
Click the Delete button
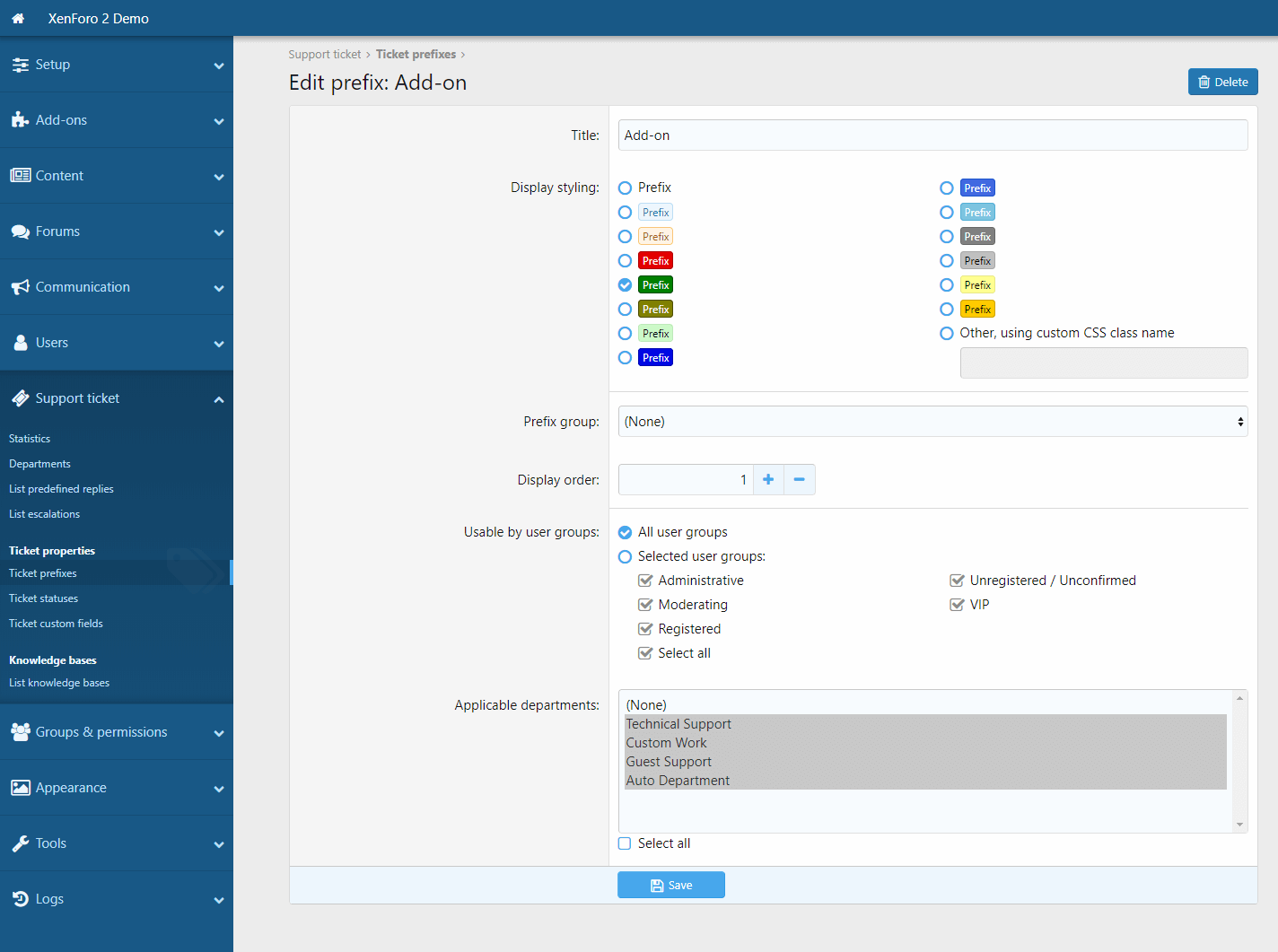click(1222, 82)
